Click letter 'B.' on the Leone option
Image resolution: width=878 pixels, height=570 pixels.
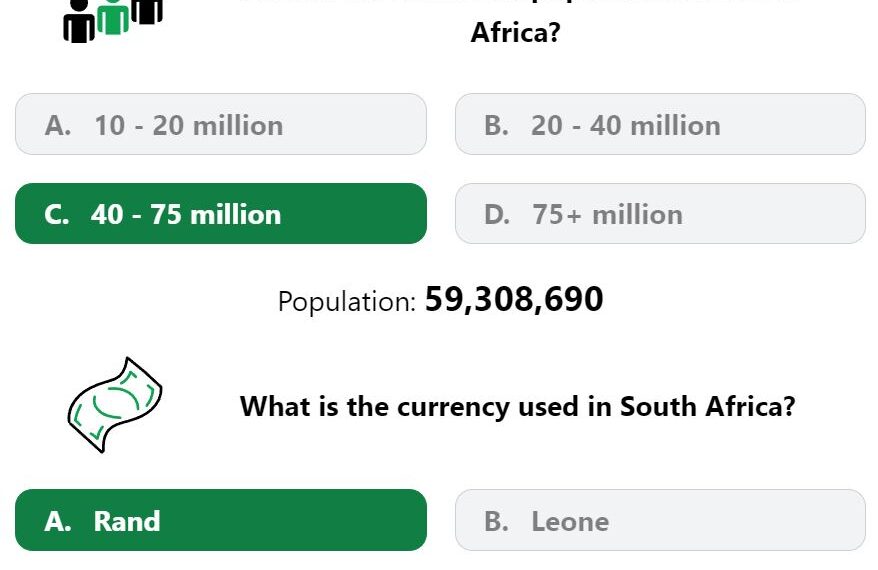coord(497,521)
